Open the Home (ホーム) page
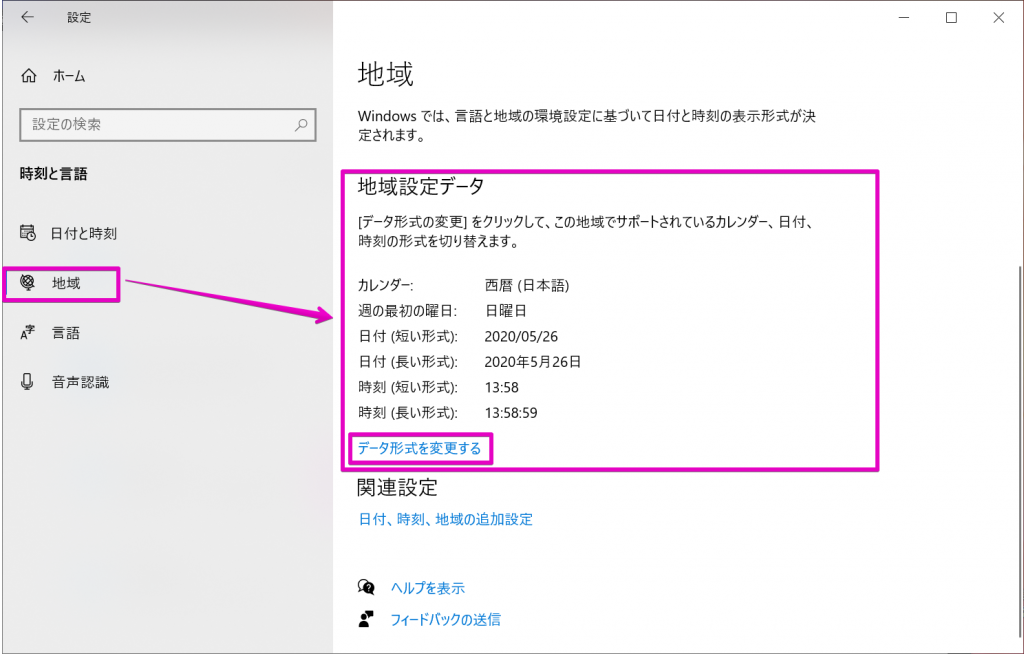Image resolution: width=1024 pixels, height=654 pixels. [53, 76]
